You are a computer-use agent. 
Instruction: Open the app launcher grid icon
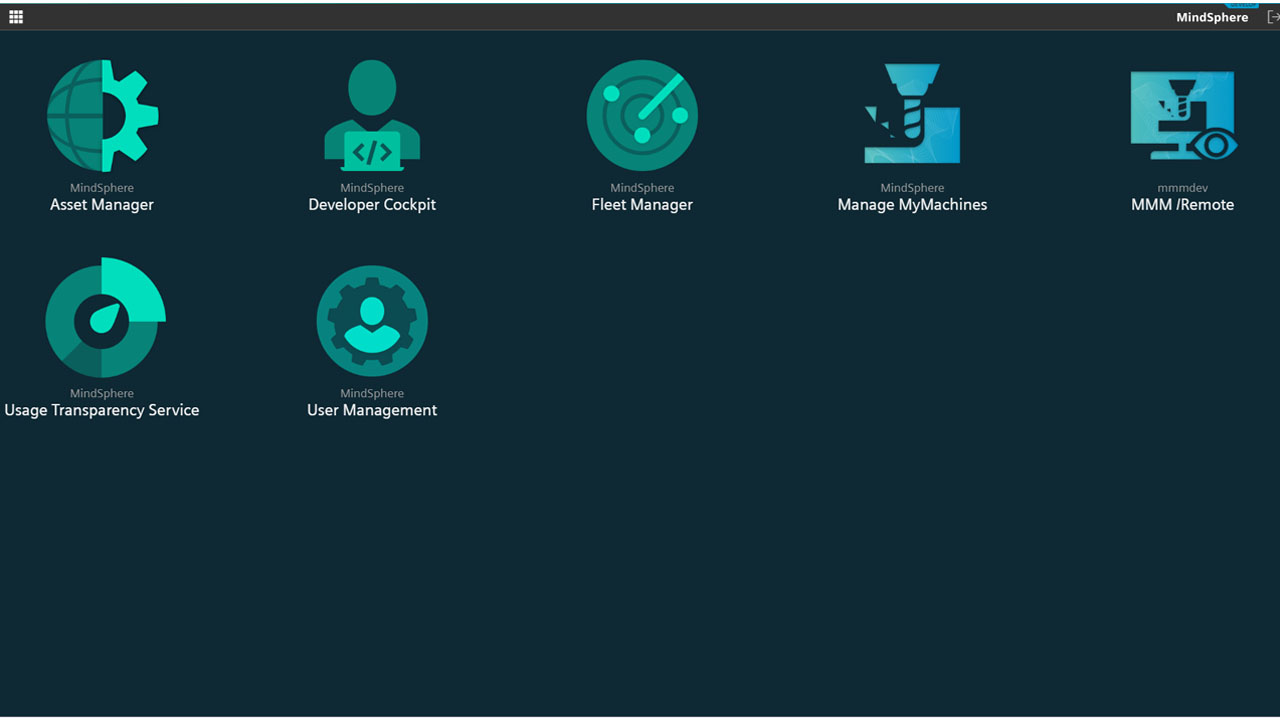click(x=16, y=17)
